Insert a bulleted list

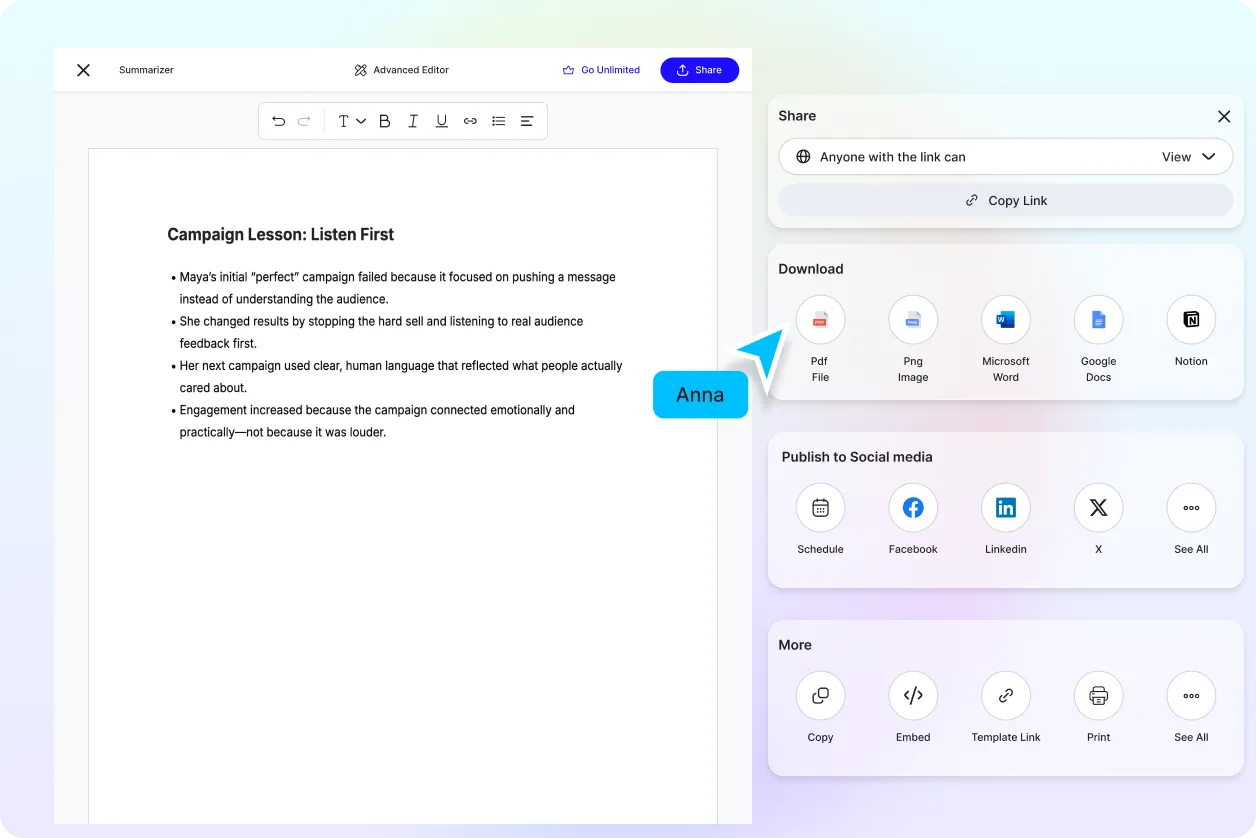(x=498, y=120)
